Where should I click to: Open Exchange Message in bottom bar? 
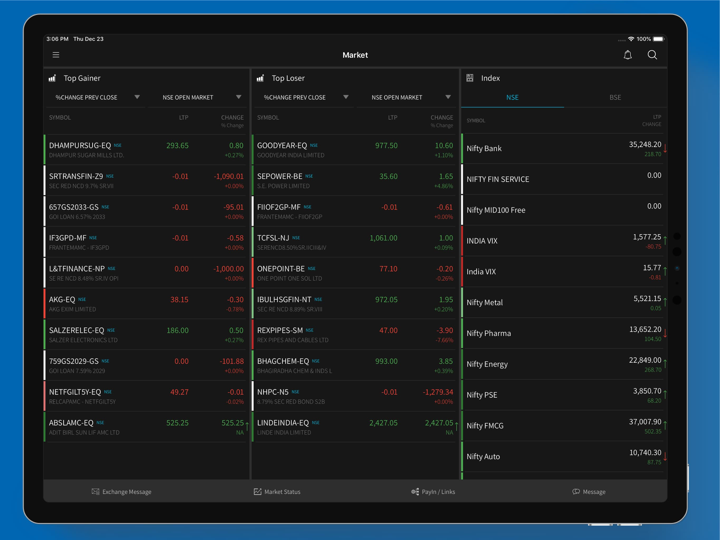click(x=121, y=492)
